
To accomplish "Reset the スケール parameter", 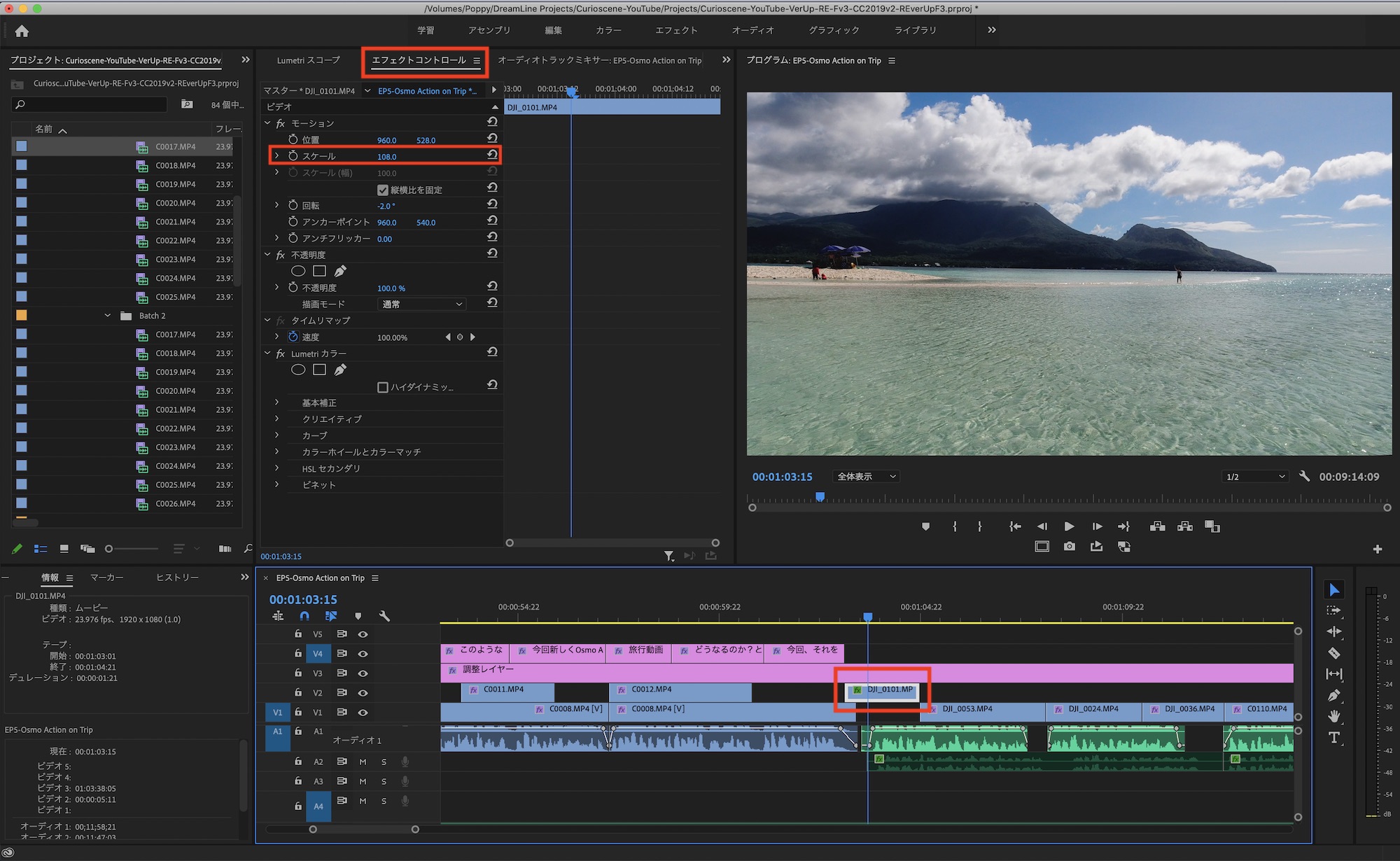I will (492, 155).
